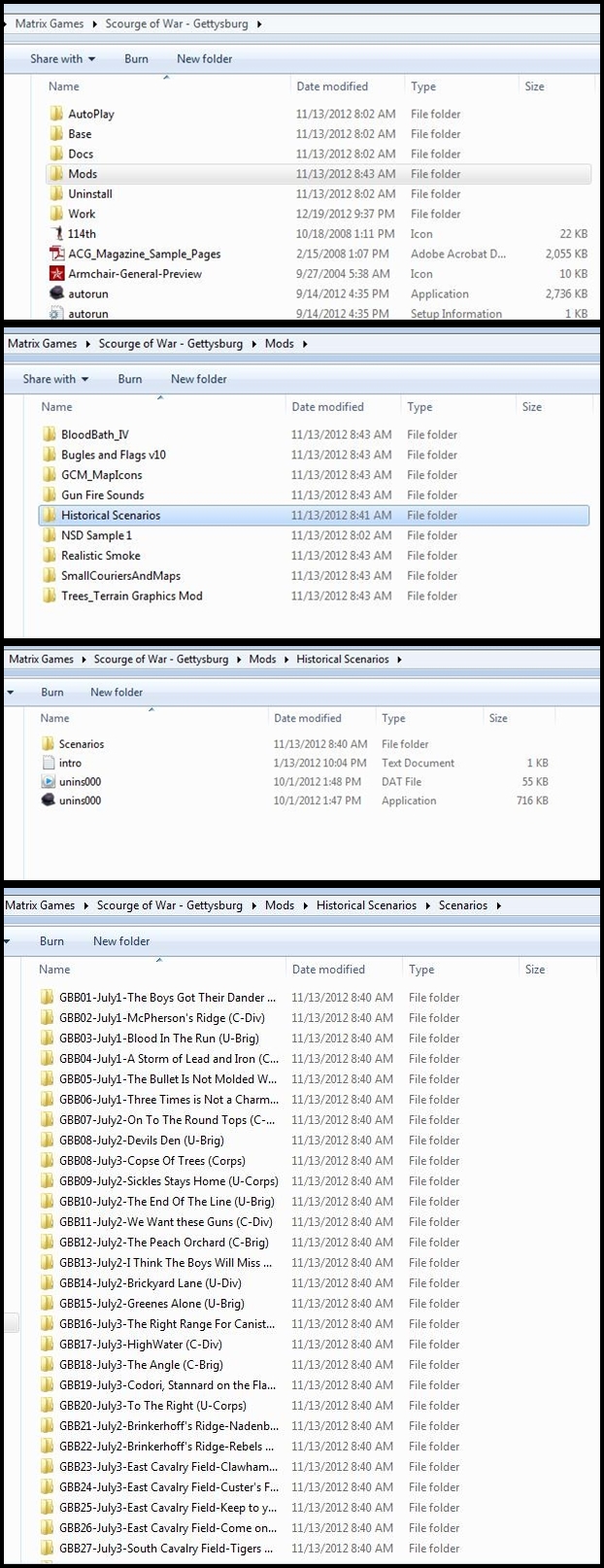Select the NSD Sample 1 folder icon
This screenshot has height=1568, width=604.
[x=50, y=535]
